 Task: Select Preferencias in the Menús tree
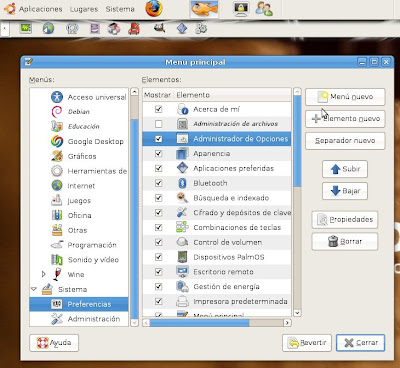coord(79,304)
